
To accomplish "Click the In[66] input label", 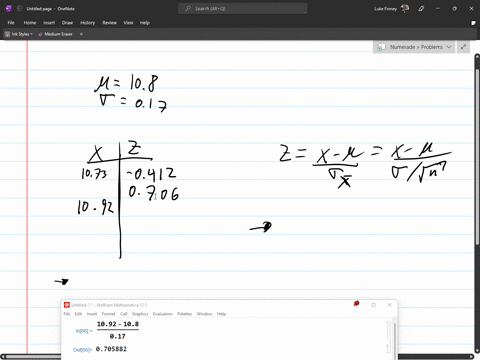I will coord(84,331).
